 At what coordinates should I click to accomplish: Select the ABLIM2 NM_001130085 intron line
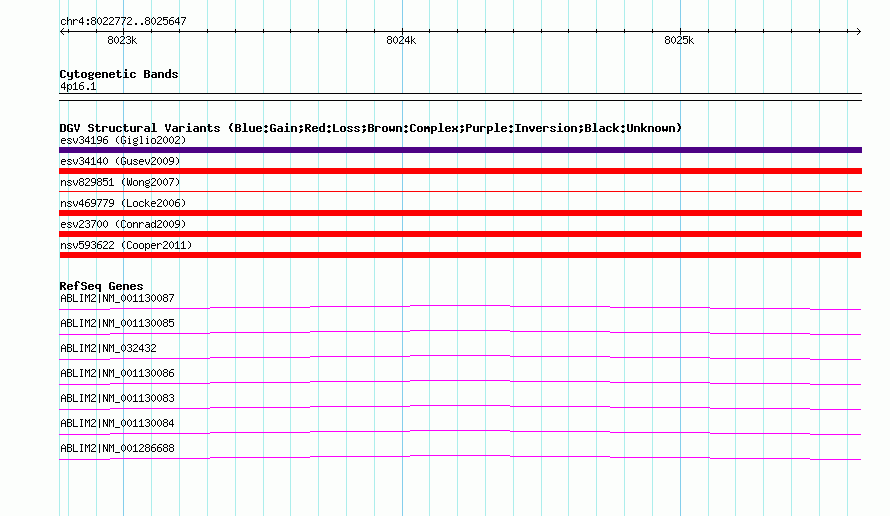460,333
